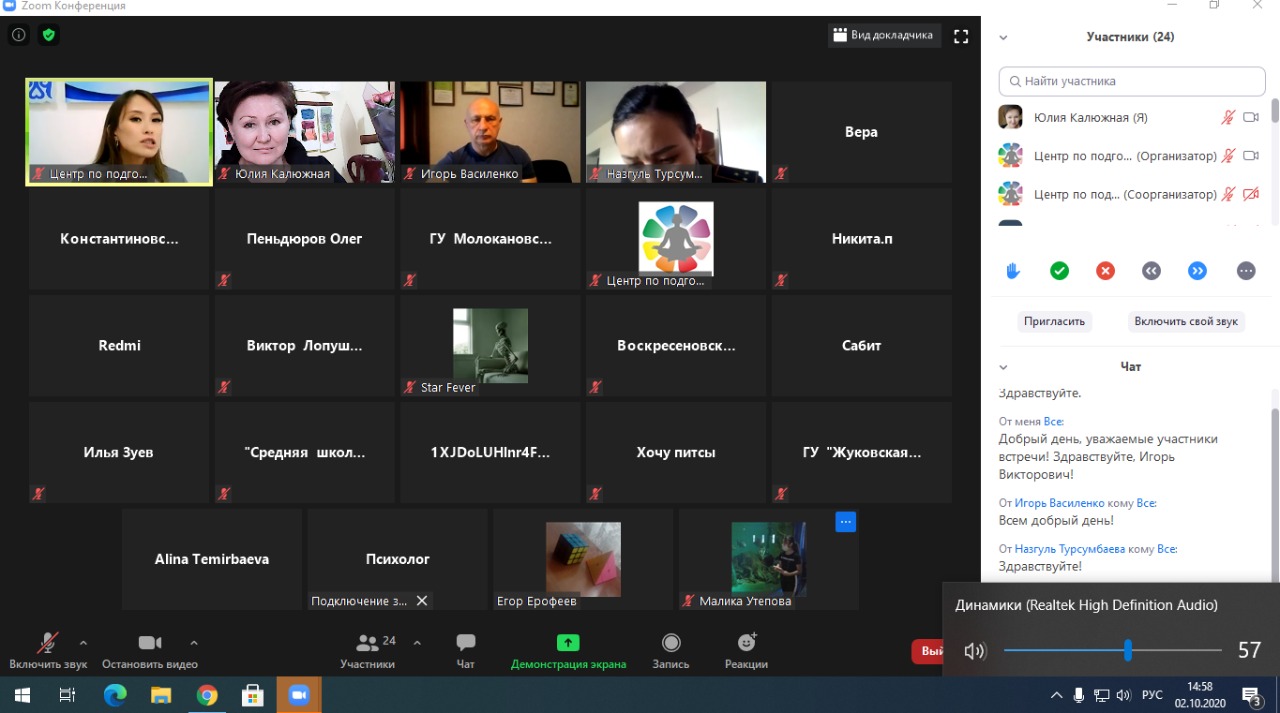Open the 'Чат' item in bottom toolbar

coord(466,649)
